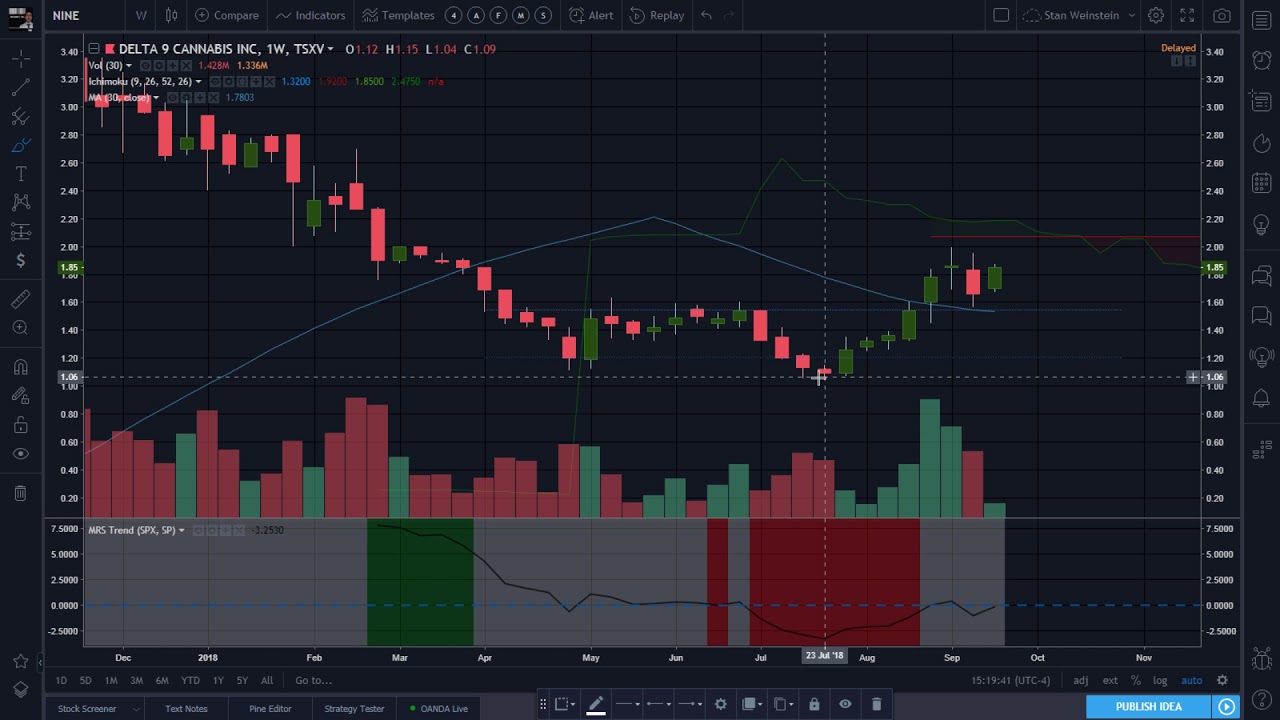Create an Alert
Image resolution: width=1280 pixels, height=720 pixels.
point(591,15)
